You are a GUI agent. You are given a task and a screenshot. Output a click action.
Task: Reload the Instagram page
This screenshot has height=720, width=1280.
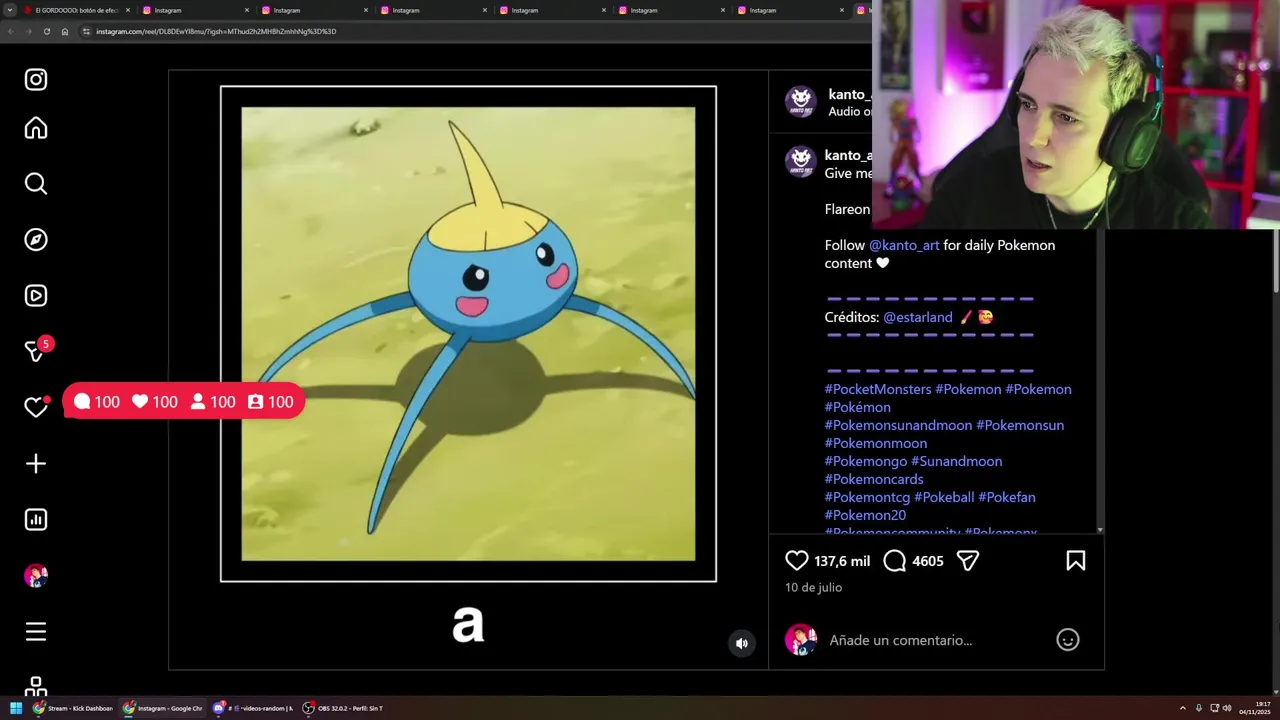click(x=46, y=31)
